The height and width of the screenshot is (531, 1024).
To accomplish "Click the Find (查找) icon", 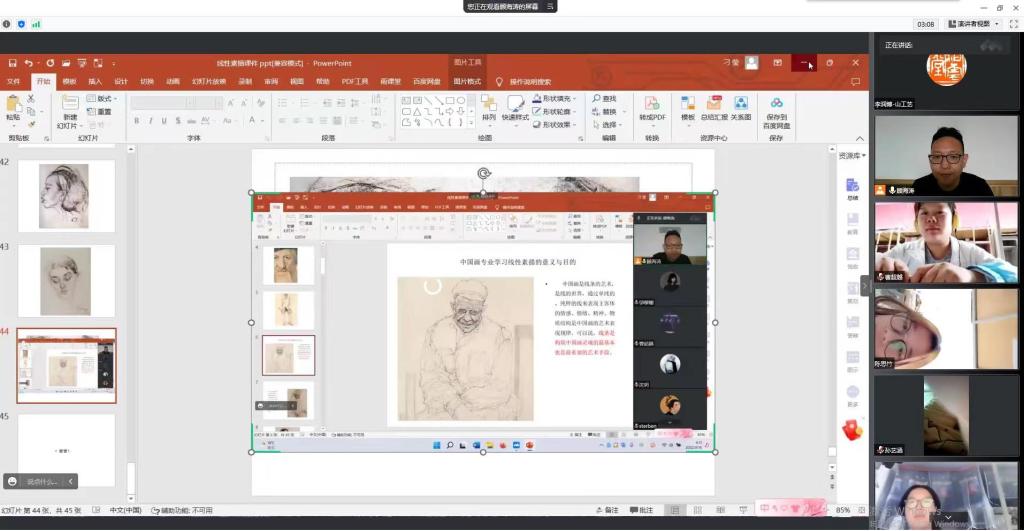I will [x=604, y=99].
